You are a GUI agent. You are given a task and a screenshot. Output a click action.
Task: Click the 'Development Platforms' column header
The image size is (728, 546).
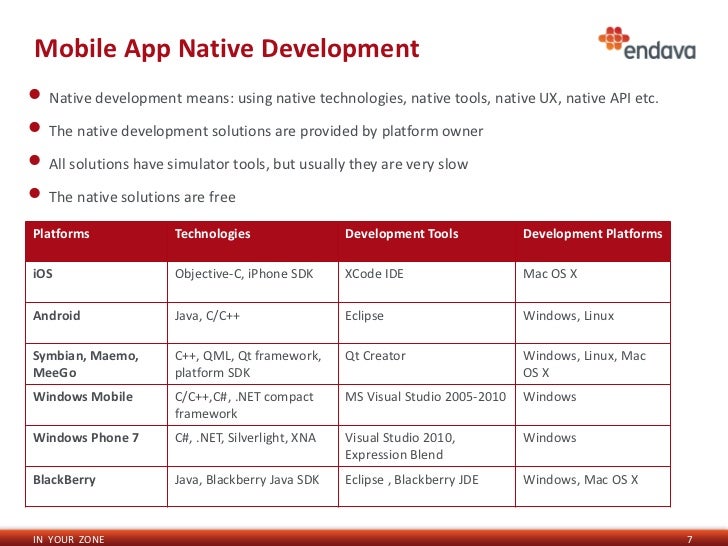[593, 241]
